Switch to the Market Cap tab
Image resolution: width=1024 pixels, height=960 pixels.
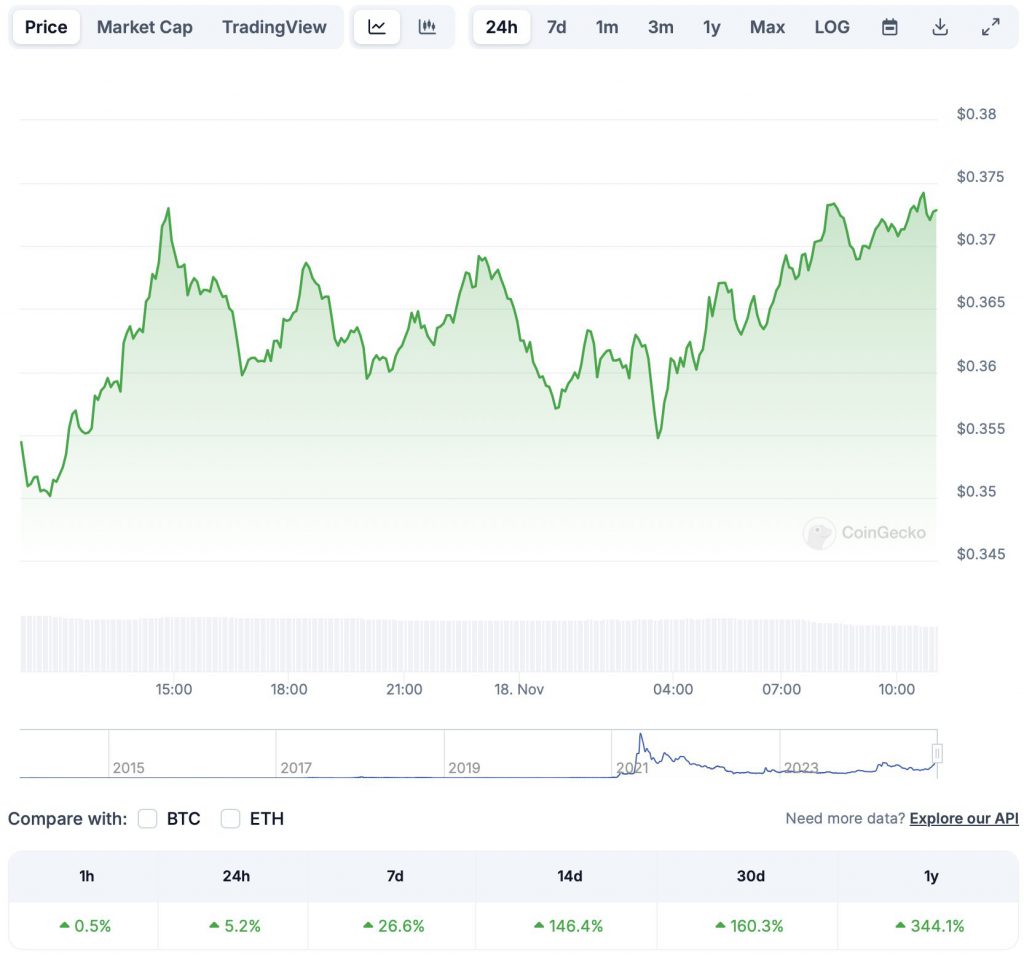(x=144, y=27)
